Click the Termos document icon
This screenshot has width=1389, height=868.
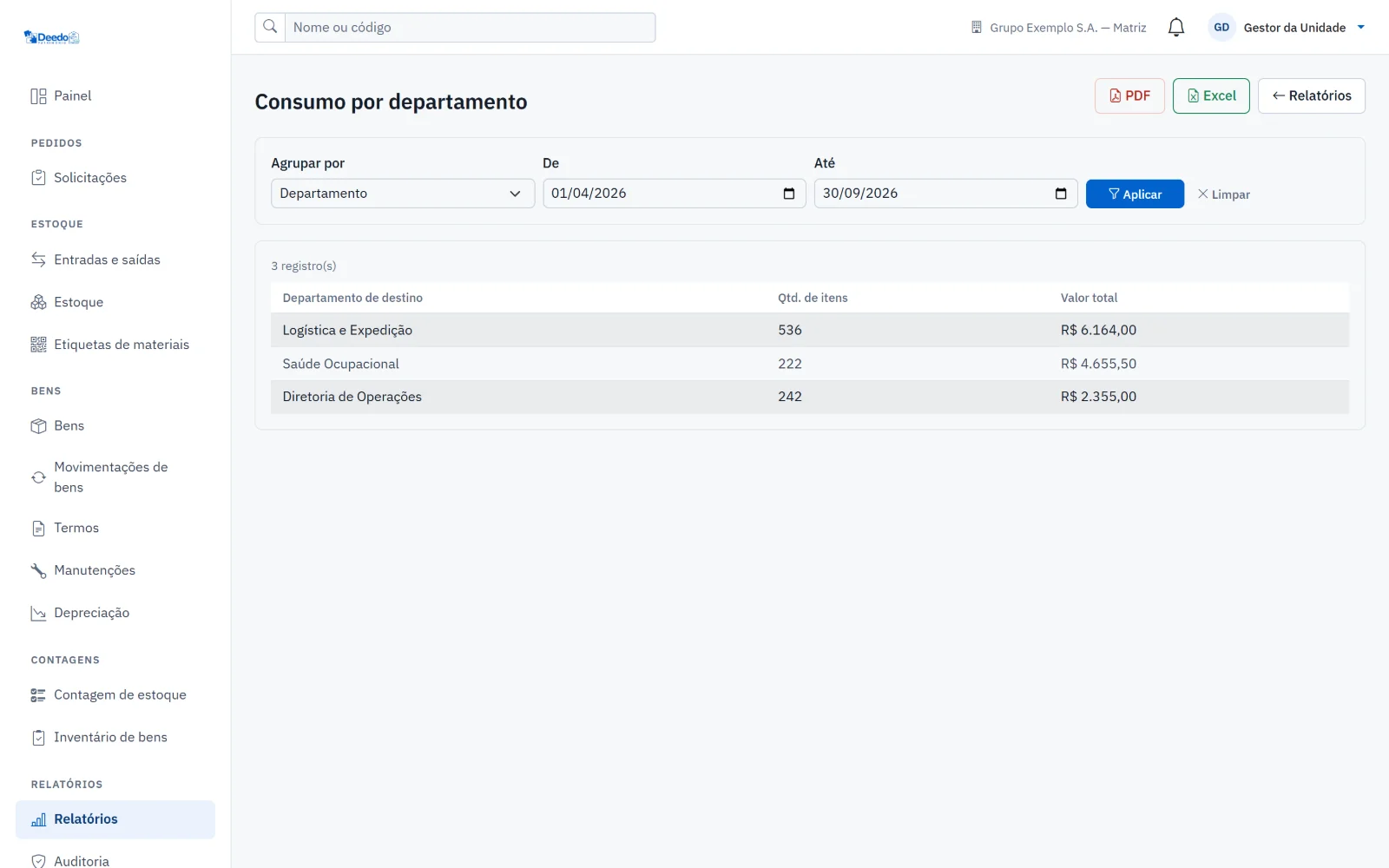[38, 529]
